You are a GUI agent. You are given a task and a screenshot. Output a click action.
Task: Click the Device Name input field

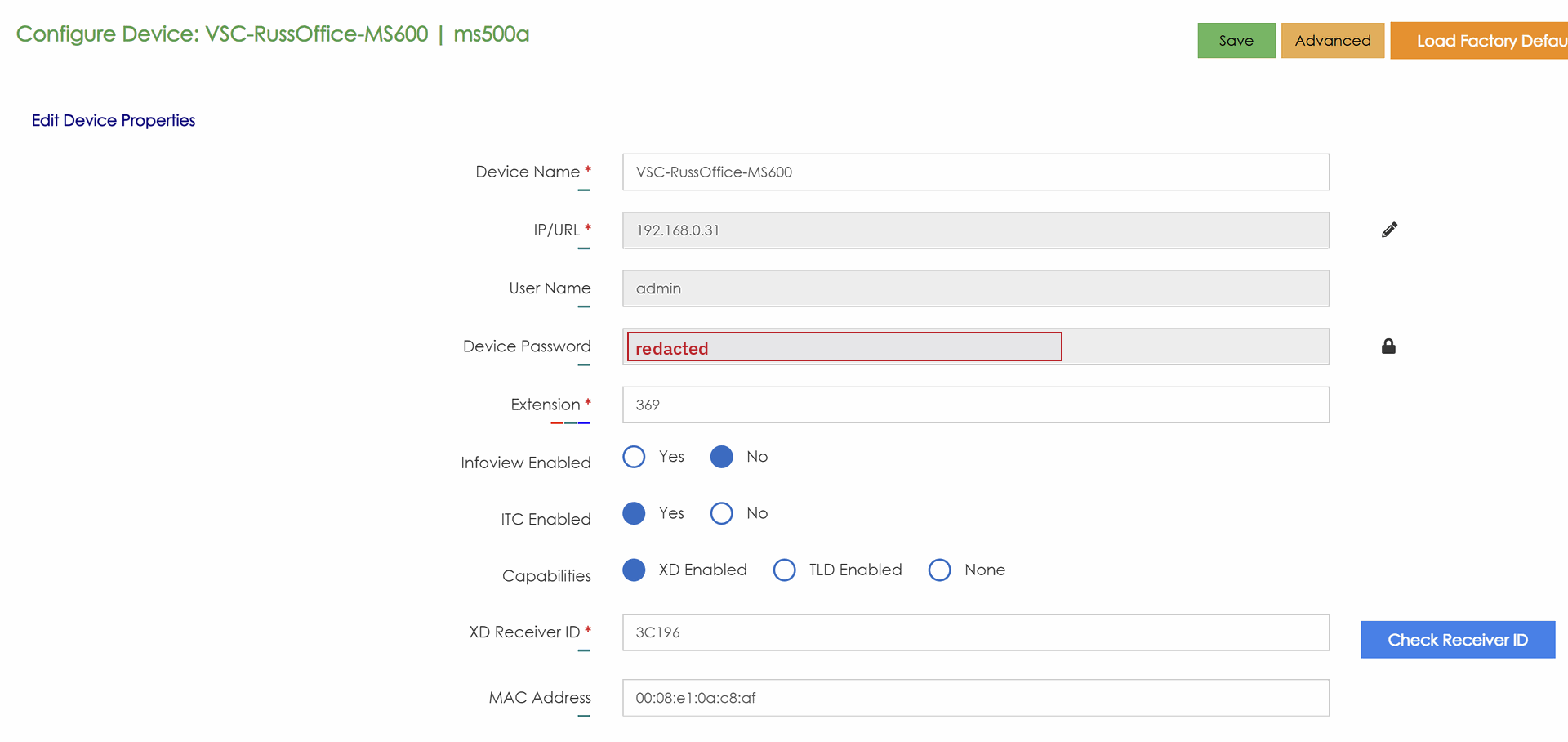click(975, 172)
